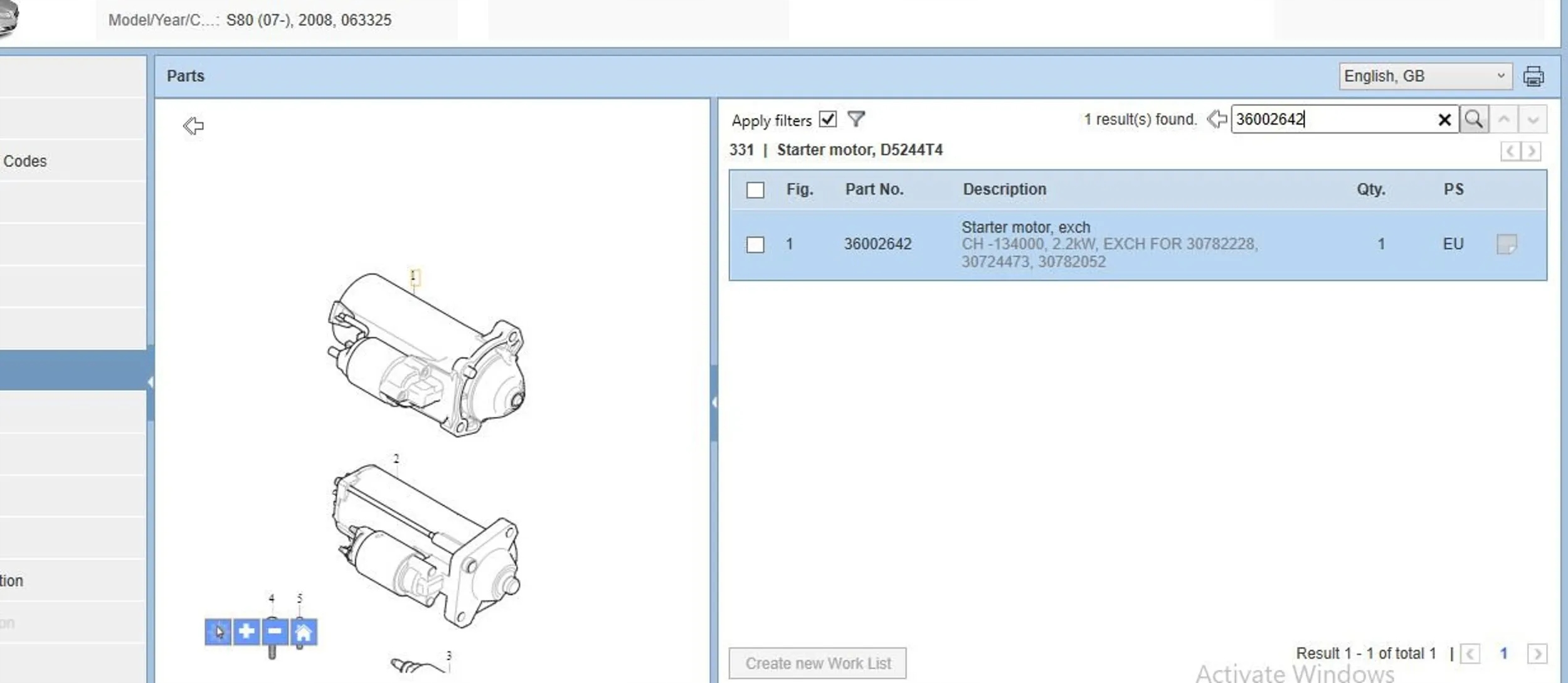
Task: Go to the next search result with the down chevron
Action: (x=1532, y=119)
